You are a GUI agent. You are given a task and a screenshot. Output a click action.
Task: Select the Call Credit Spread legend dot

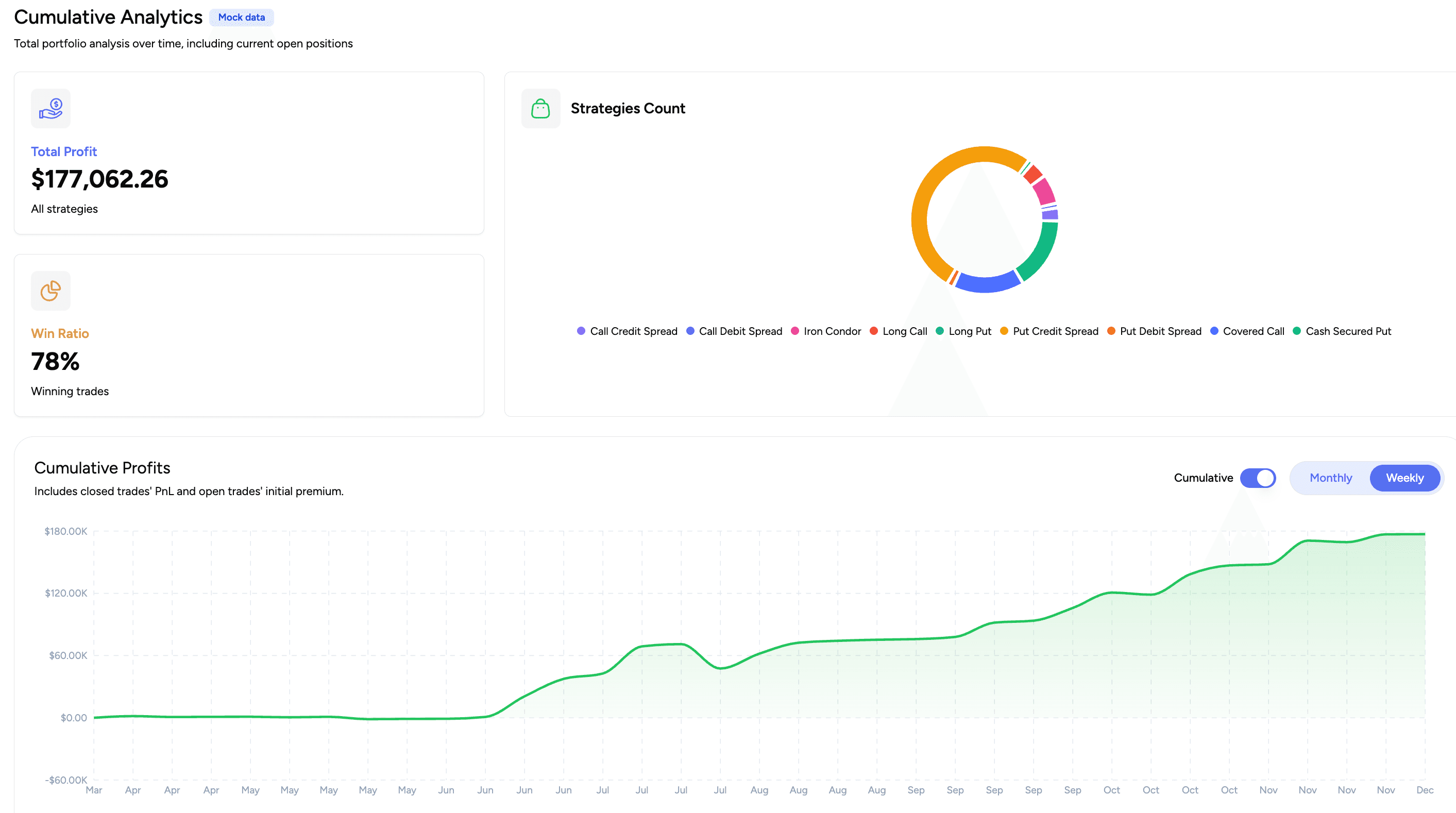click(581, 331)
